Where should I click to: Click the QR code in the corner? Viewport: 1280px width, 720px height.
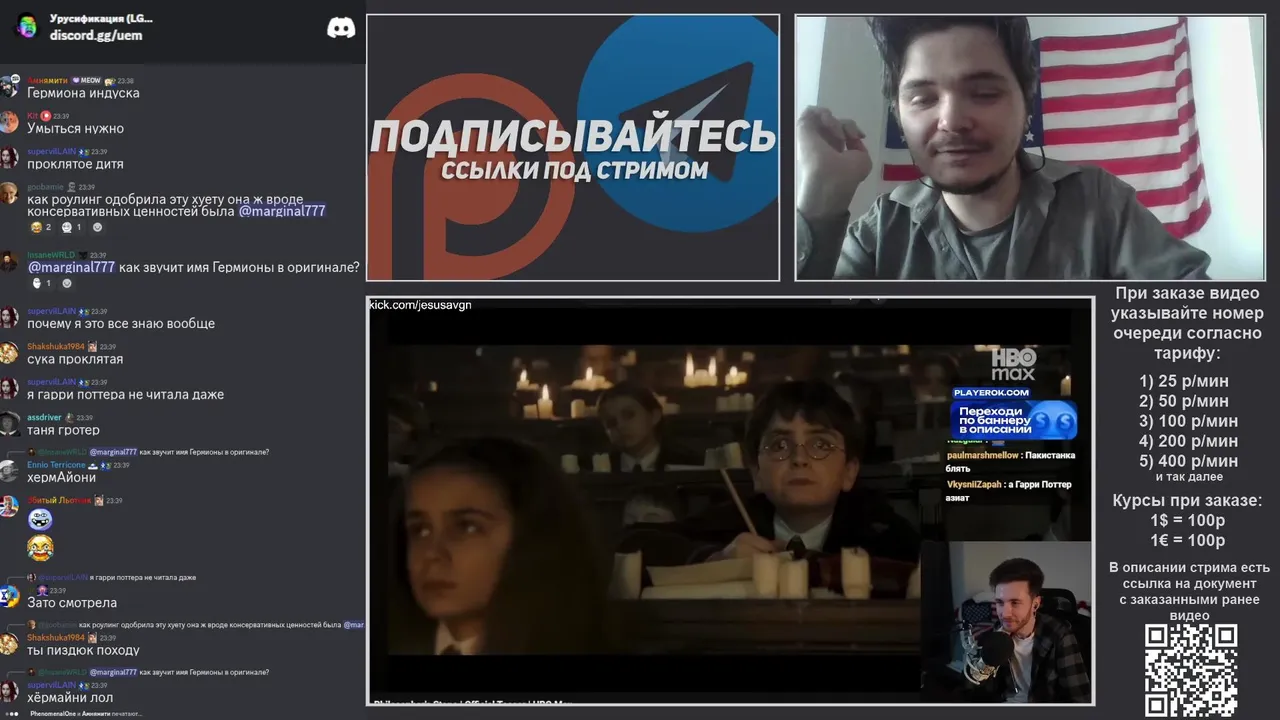(x=1191, y=671)
